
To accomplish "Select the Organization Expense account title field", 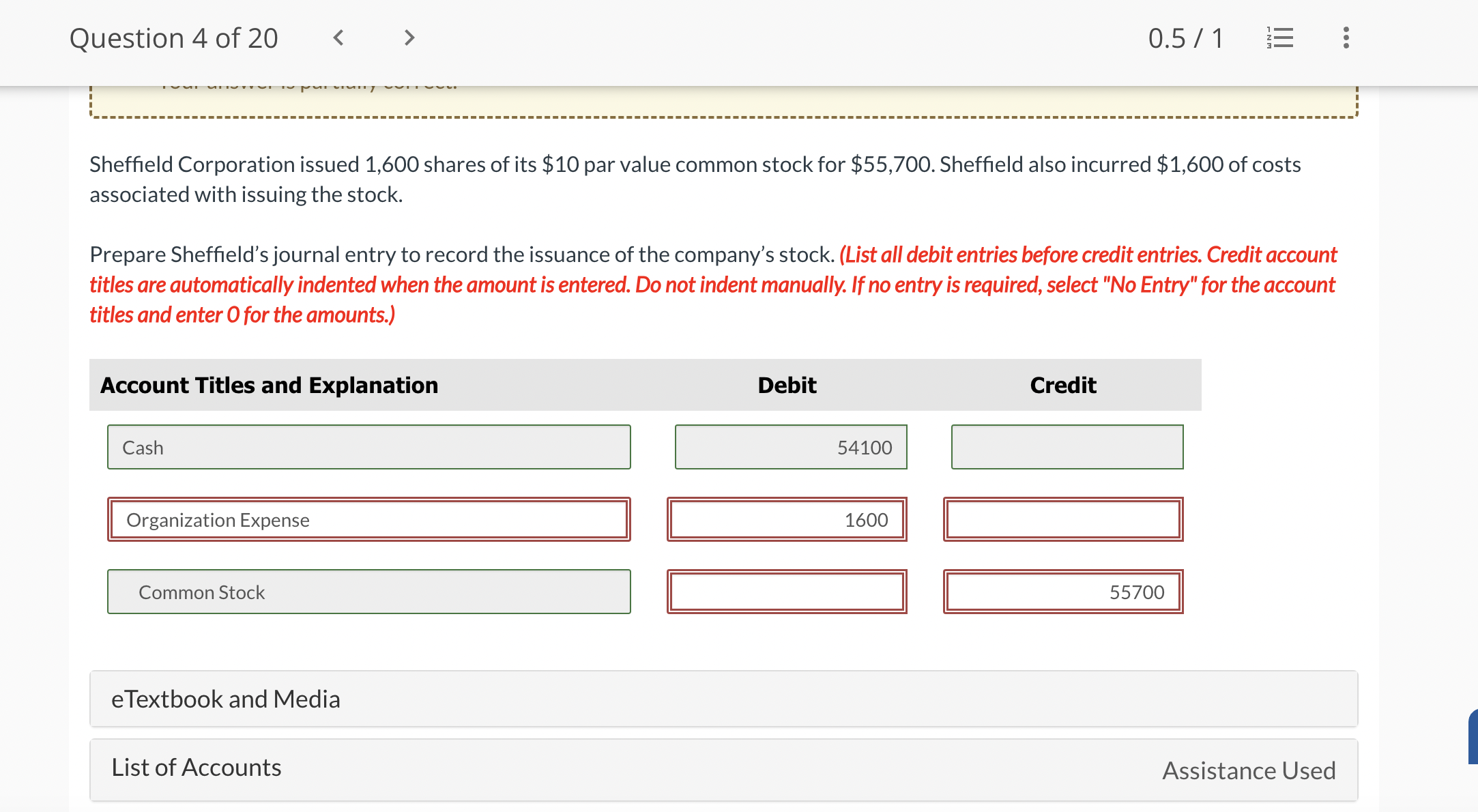I will [x=368, y=519].
